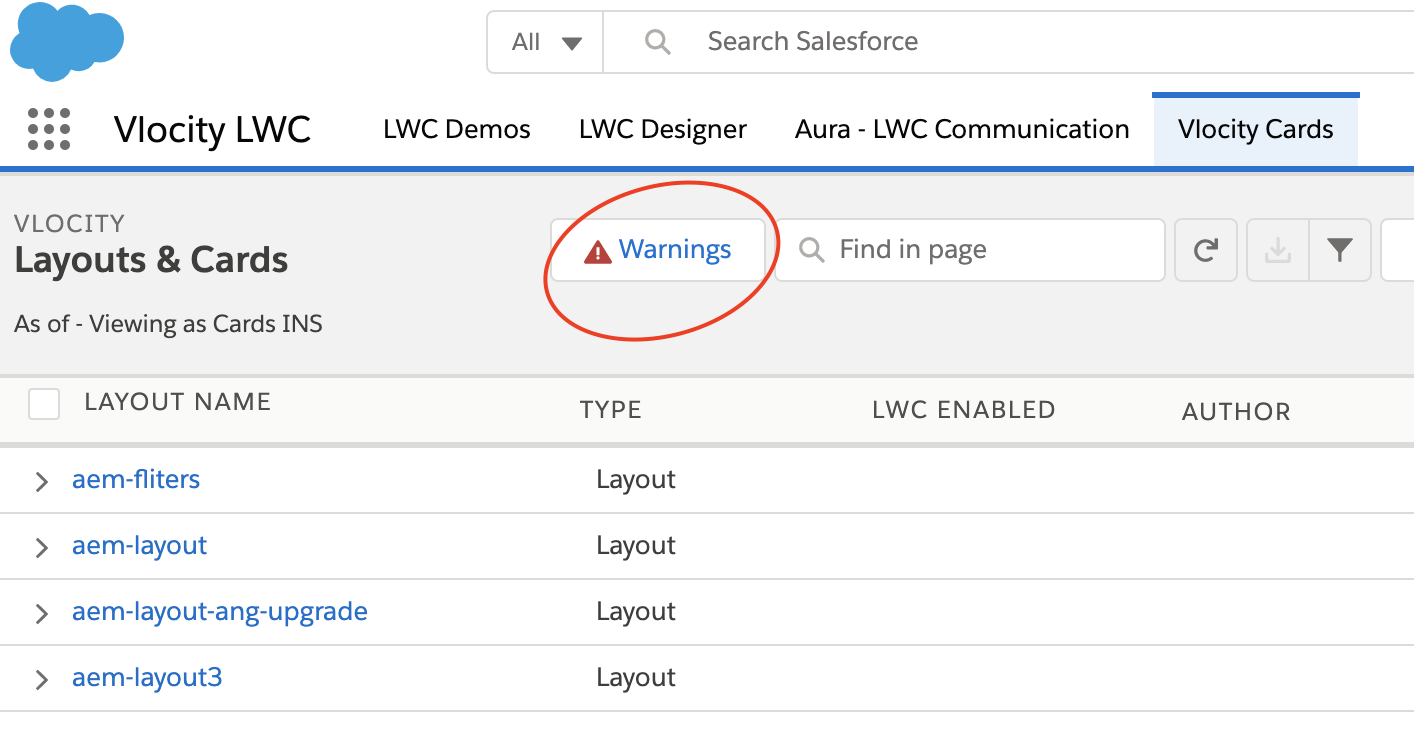Click the LWC ENABLED column header
Image resolution: width=1414 pixels, height=732 pixels.
964,410
